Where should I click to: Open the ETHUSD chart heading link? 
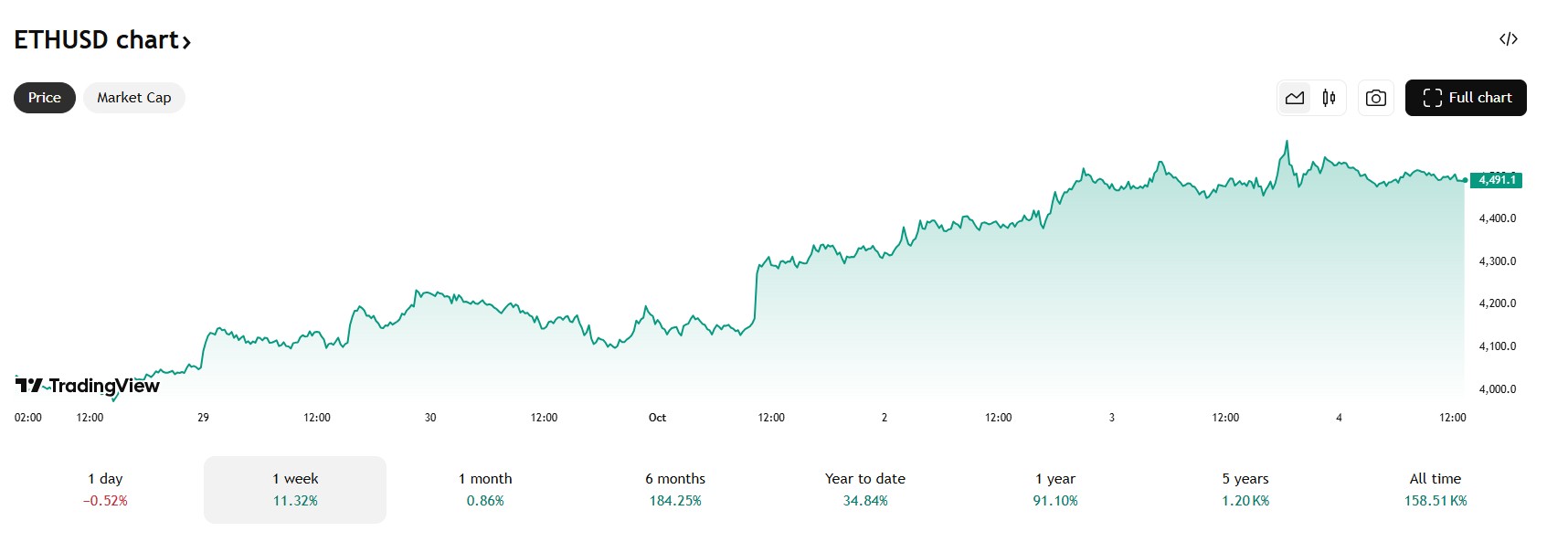pos(96,40)
